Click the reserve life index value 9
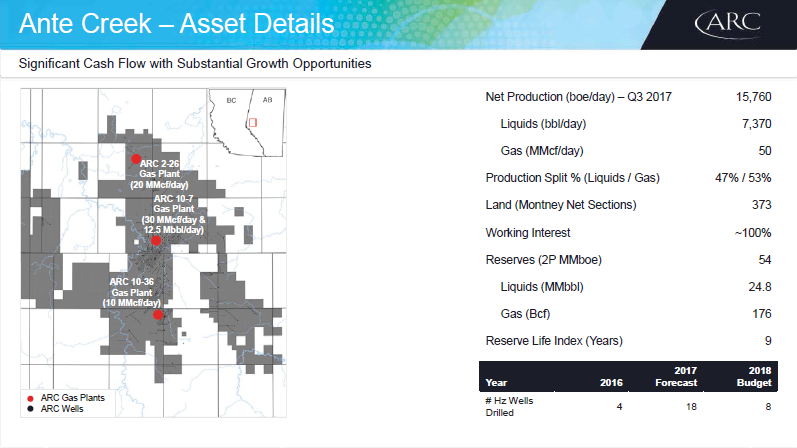Screen dimensions: 797x448 tap(768, 341)
